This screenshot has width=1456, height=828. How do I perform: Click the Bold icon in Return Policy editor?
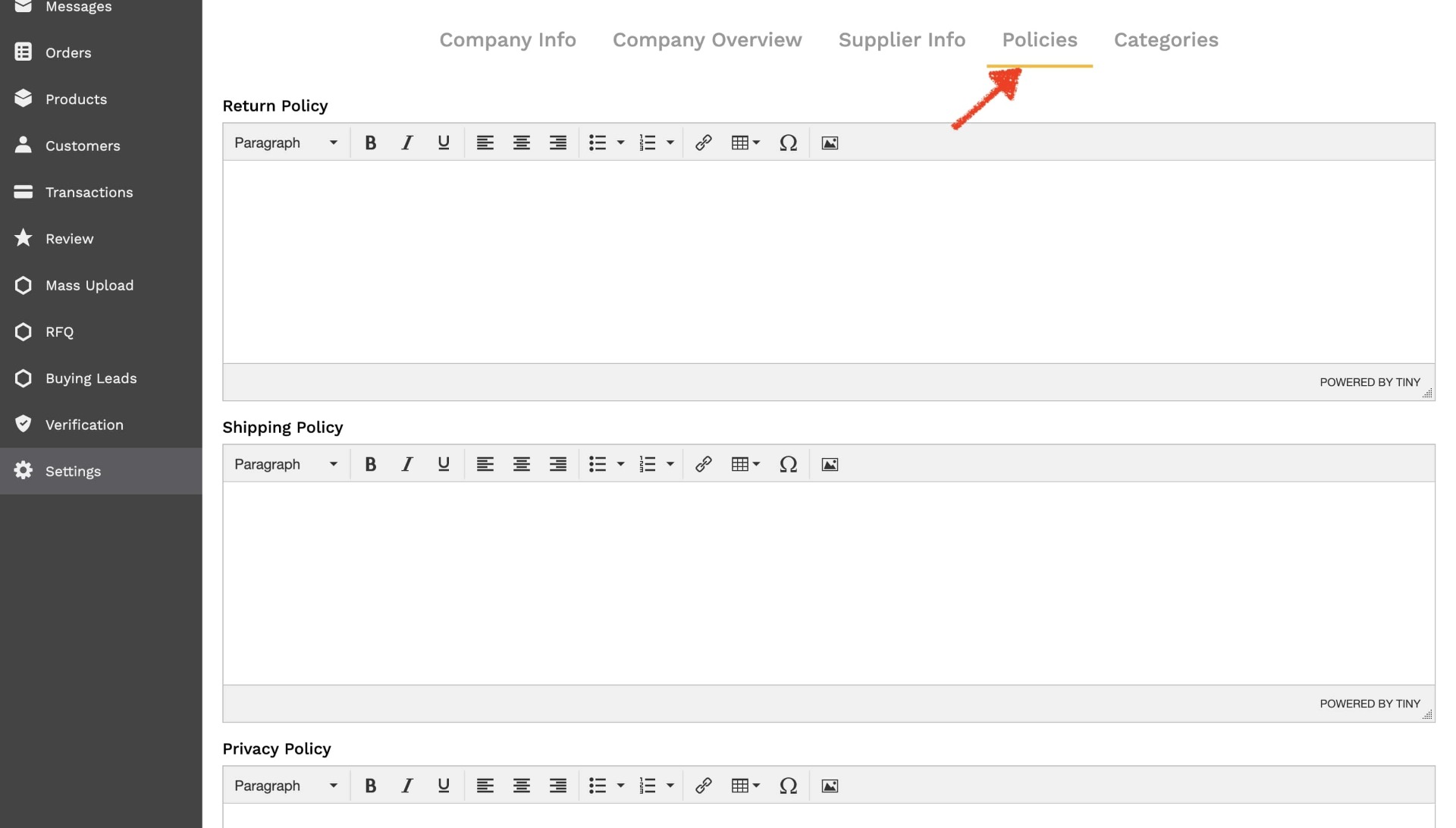pos(370,141)
